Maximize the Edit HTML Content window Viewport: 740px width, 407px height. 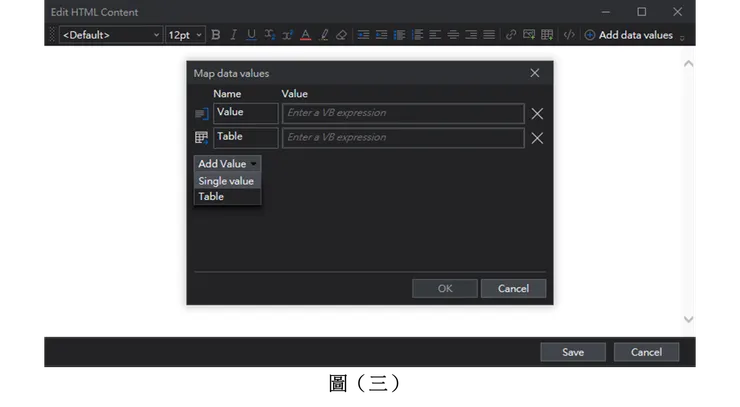[642, 12]
